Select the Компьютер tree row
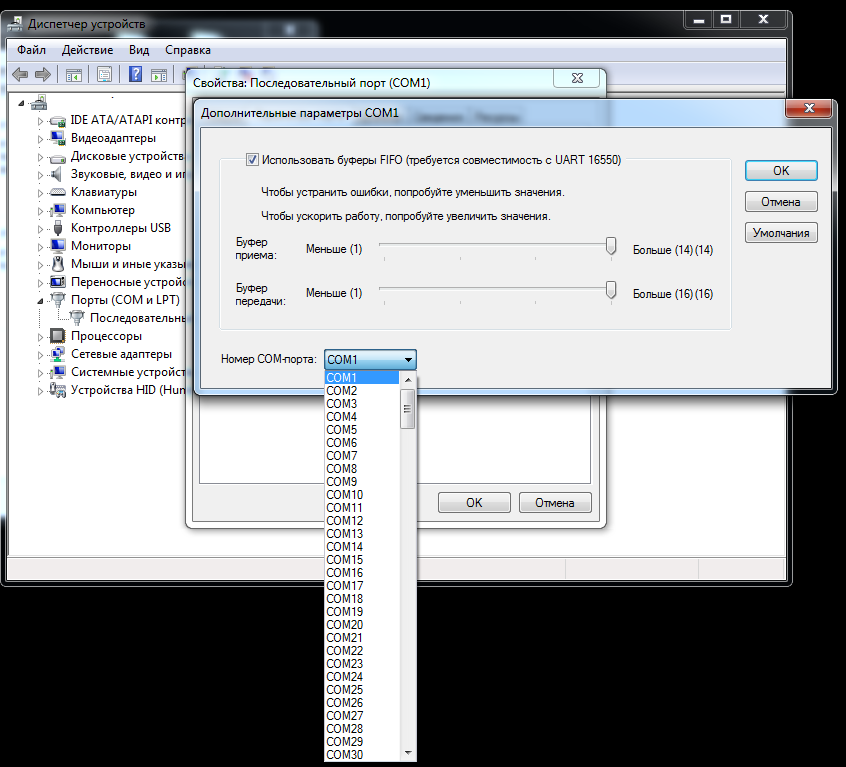Screen dimensions: 846x767 pyautogui.click(x=103, y=210)
